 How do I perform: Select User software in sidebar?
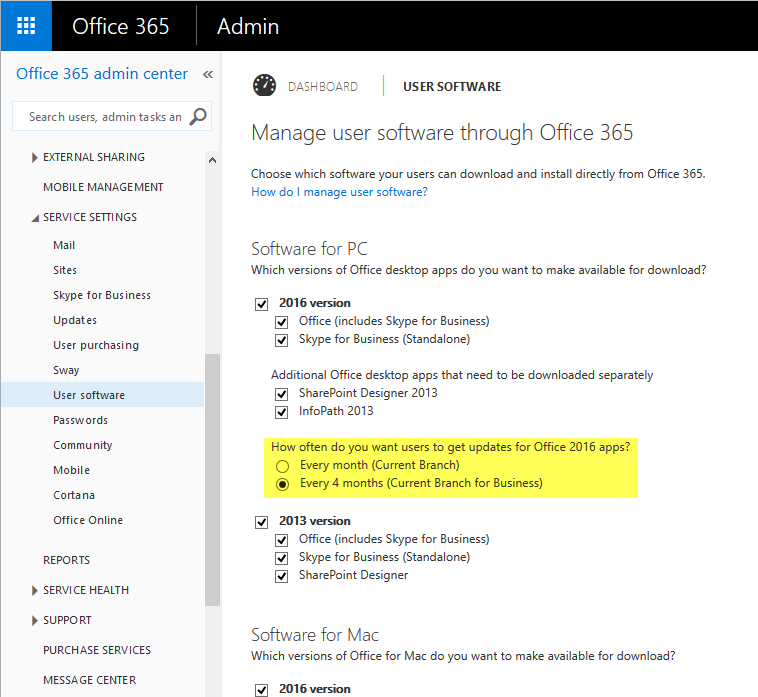(102, 395)
